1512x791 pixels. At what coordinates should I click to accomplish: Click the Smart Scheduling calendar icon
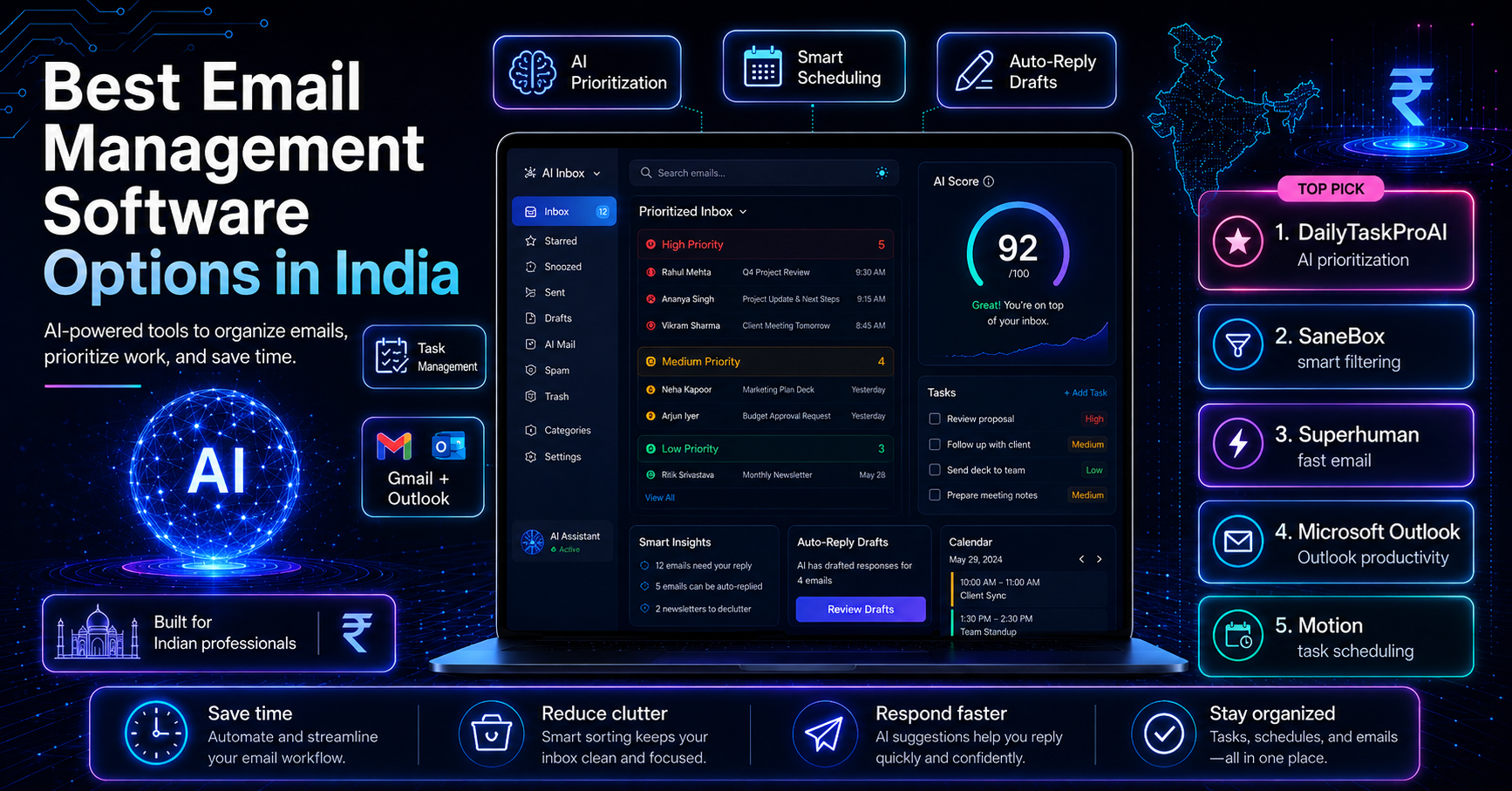[x=763, y=67]
